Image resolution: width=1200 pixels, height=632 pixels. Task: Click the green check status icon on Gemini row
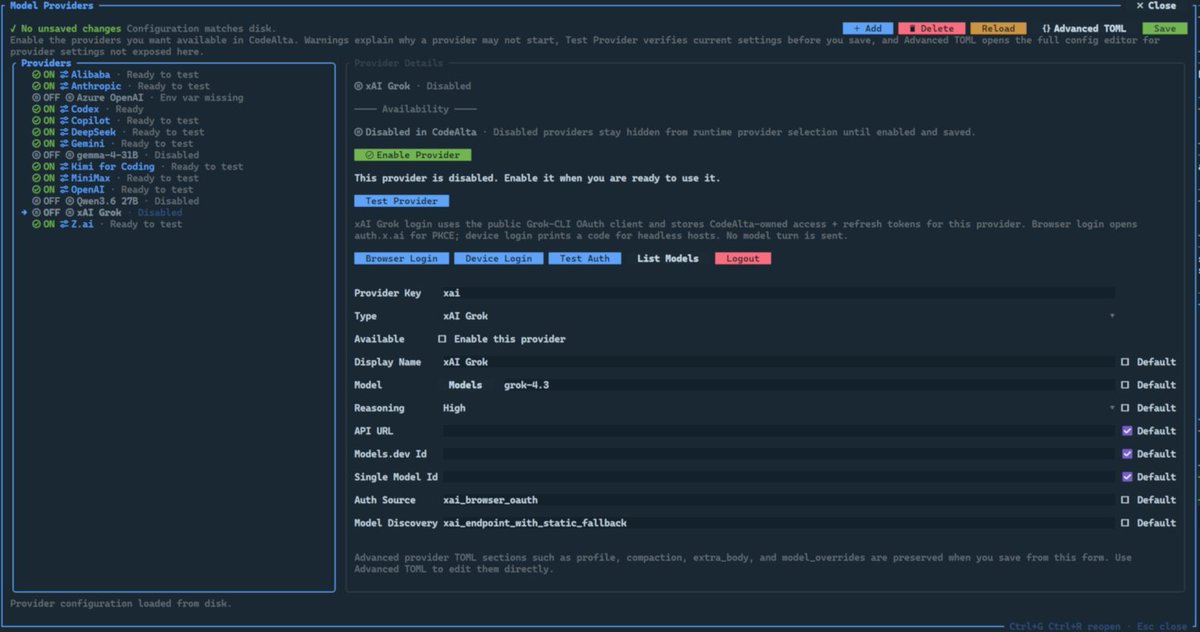pyautogui.click(x=36, y=144)
